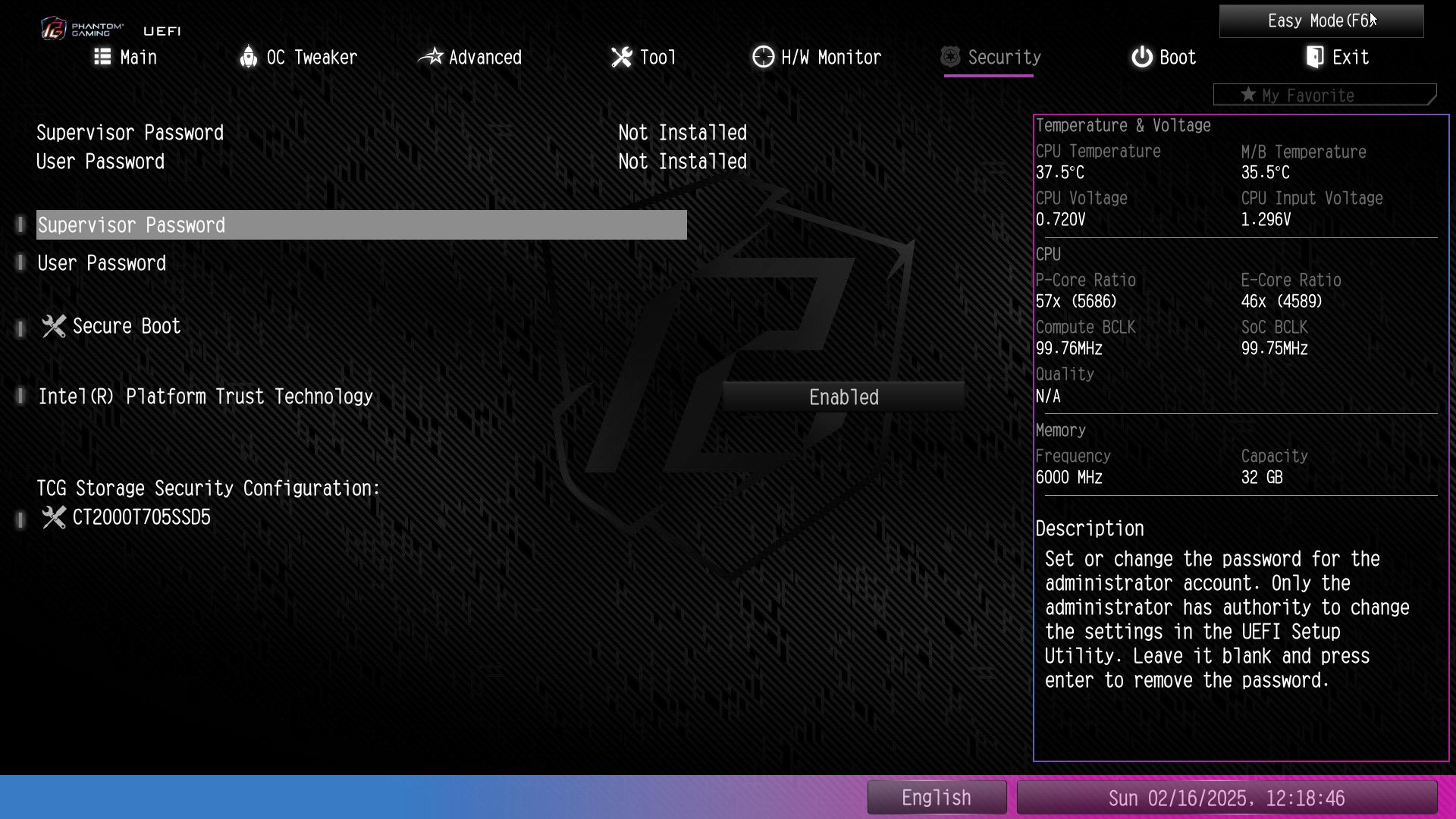The image size is (1456, 819).
Task: Click the Main tab list icon
Action: [102, 57]
